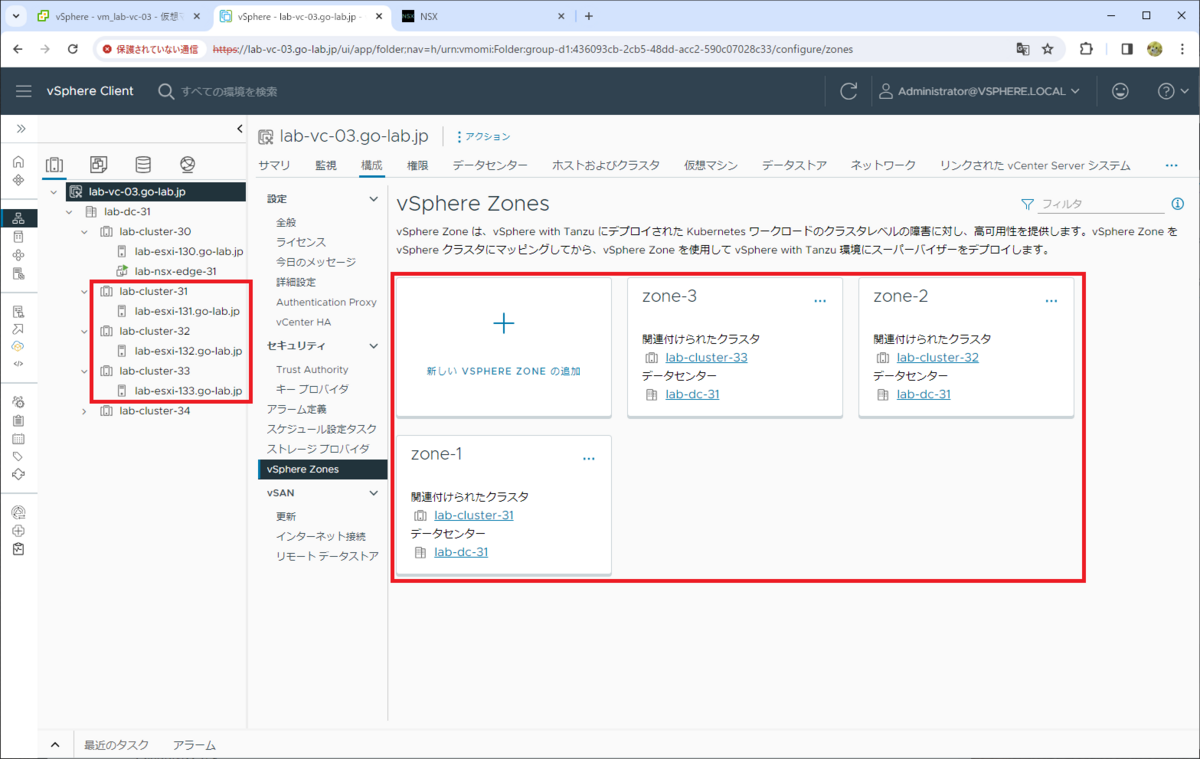Image resolution: width=1200 pixels, height=759 pixels.
Task: Click the Developer Center sidebar icon
Action: 18,364
